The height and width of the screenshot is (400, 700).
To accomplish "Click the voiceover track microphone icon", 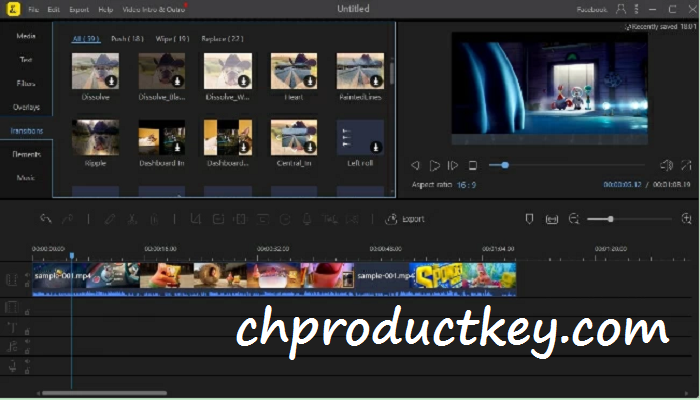I will 12,367.
